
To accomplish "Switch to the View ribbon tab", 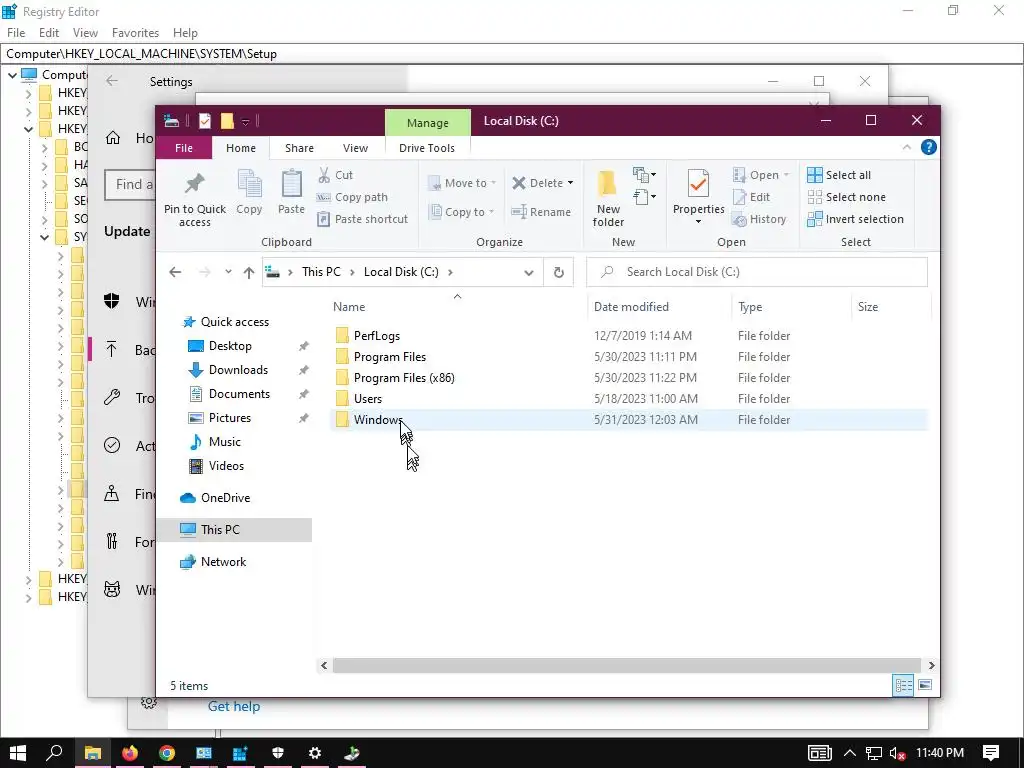I will point(355,148).
